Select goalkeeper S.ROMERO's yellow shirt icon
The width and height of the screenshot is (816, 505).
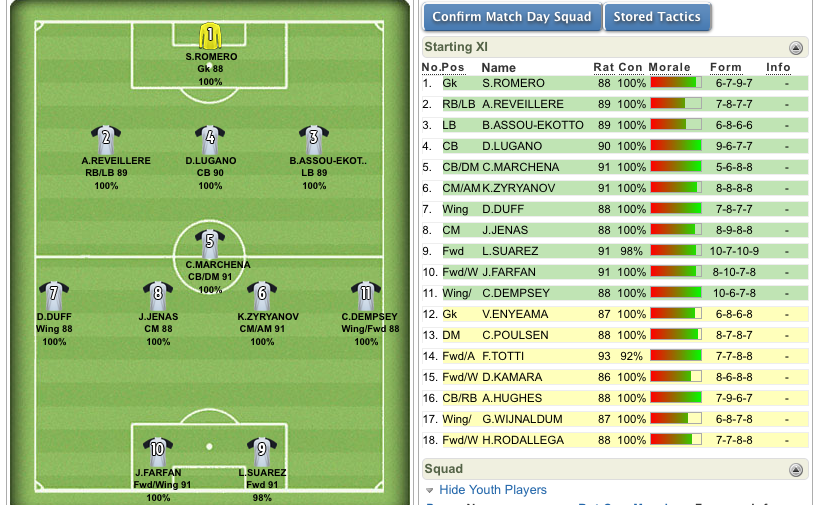pyautogui.click(x=210, y=35)
